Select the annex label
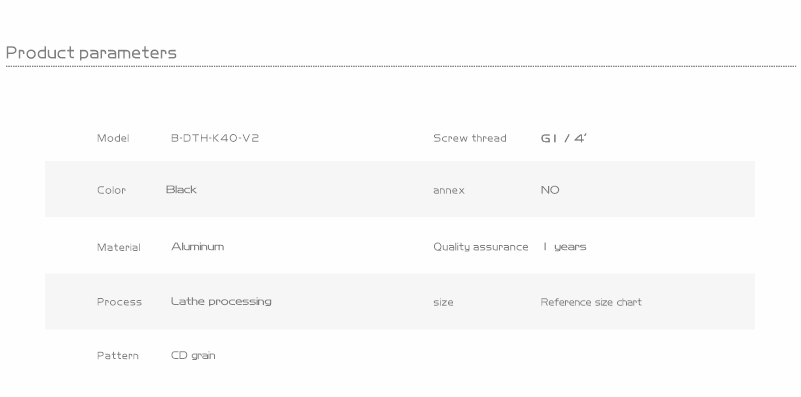801x397 pixels. [x=449, y=190]
